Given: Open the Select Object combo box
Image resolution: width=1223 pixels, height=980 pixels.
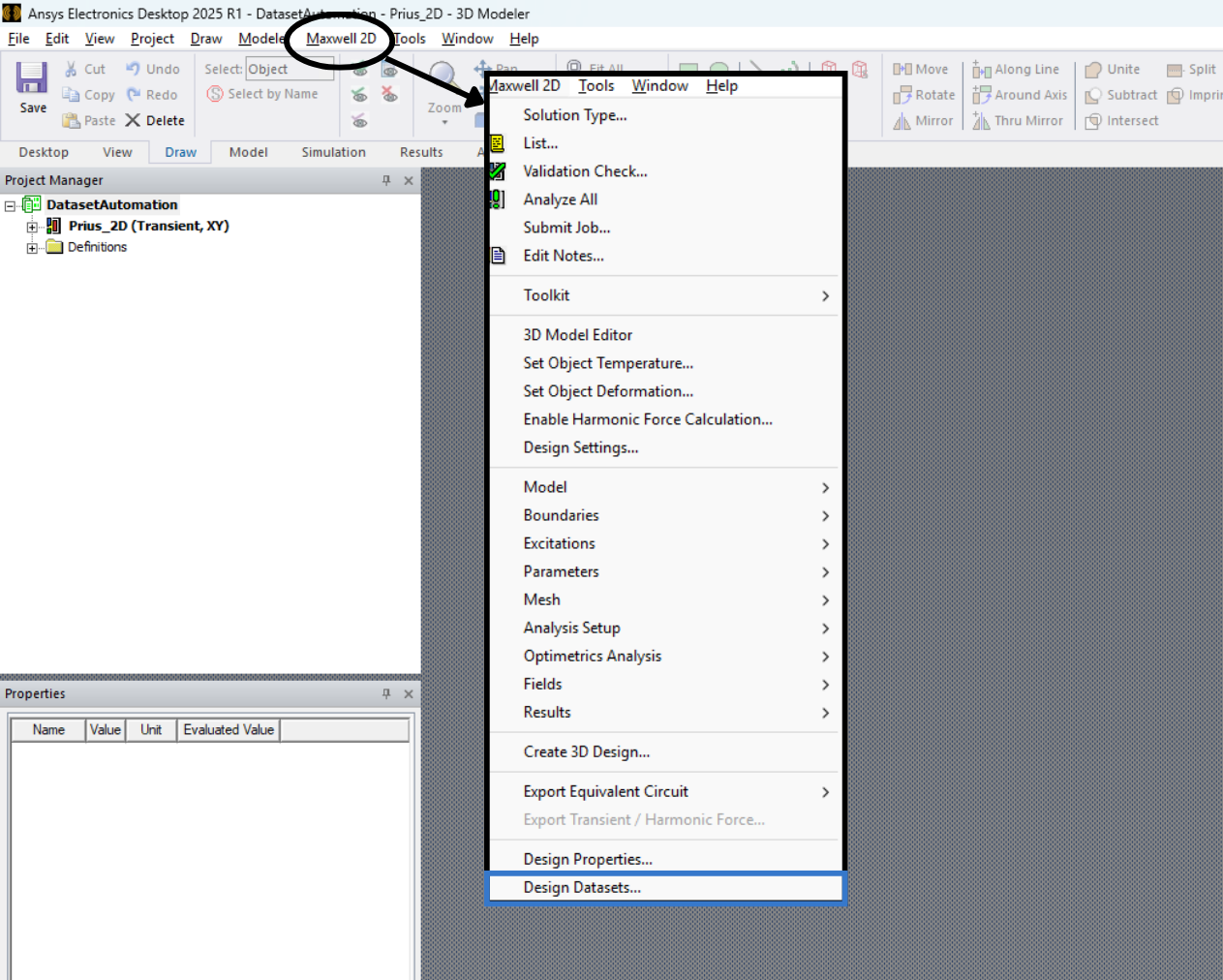Looking at the screenshot, I should tap(290, 69).
